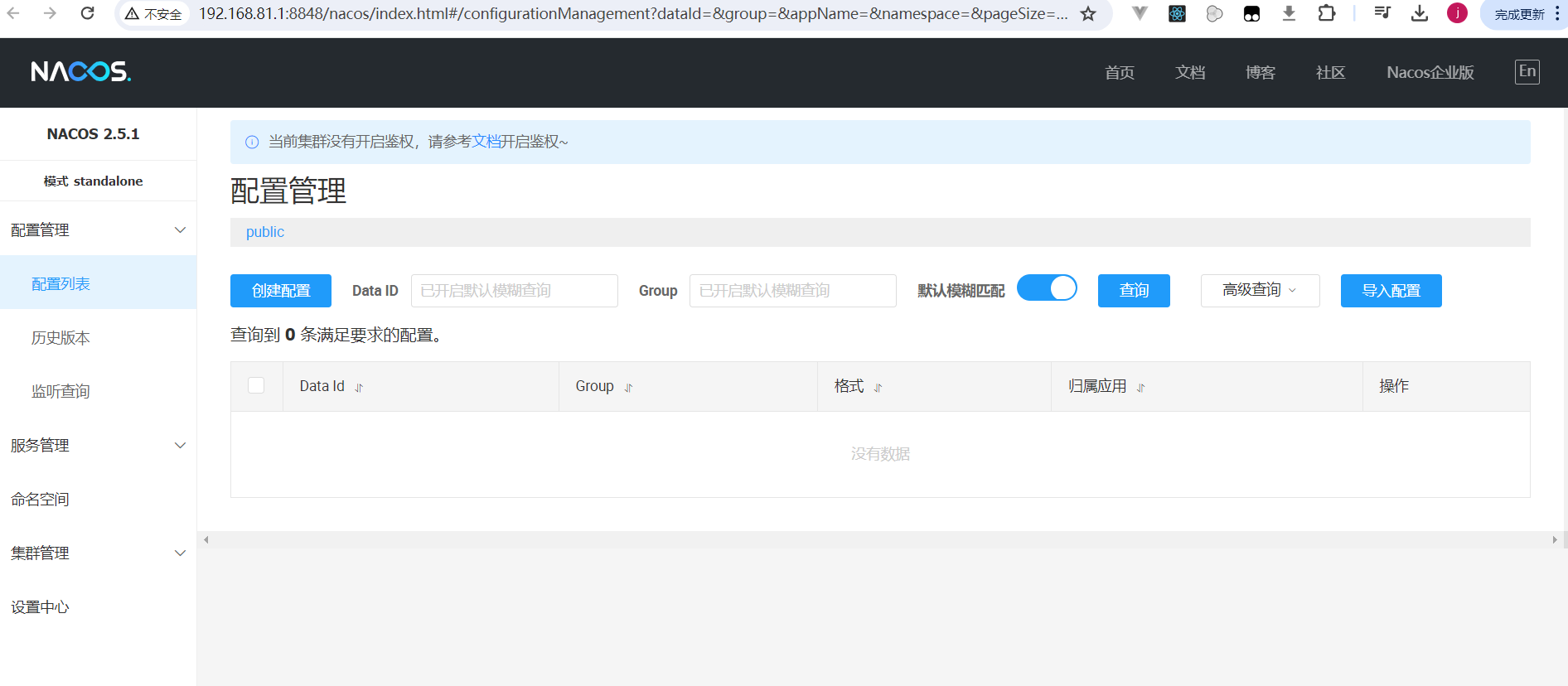Open 历史版本 in the sidebar
Image resolution: width=1568 pixels, height=686 pixels.
60,338
